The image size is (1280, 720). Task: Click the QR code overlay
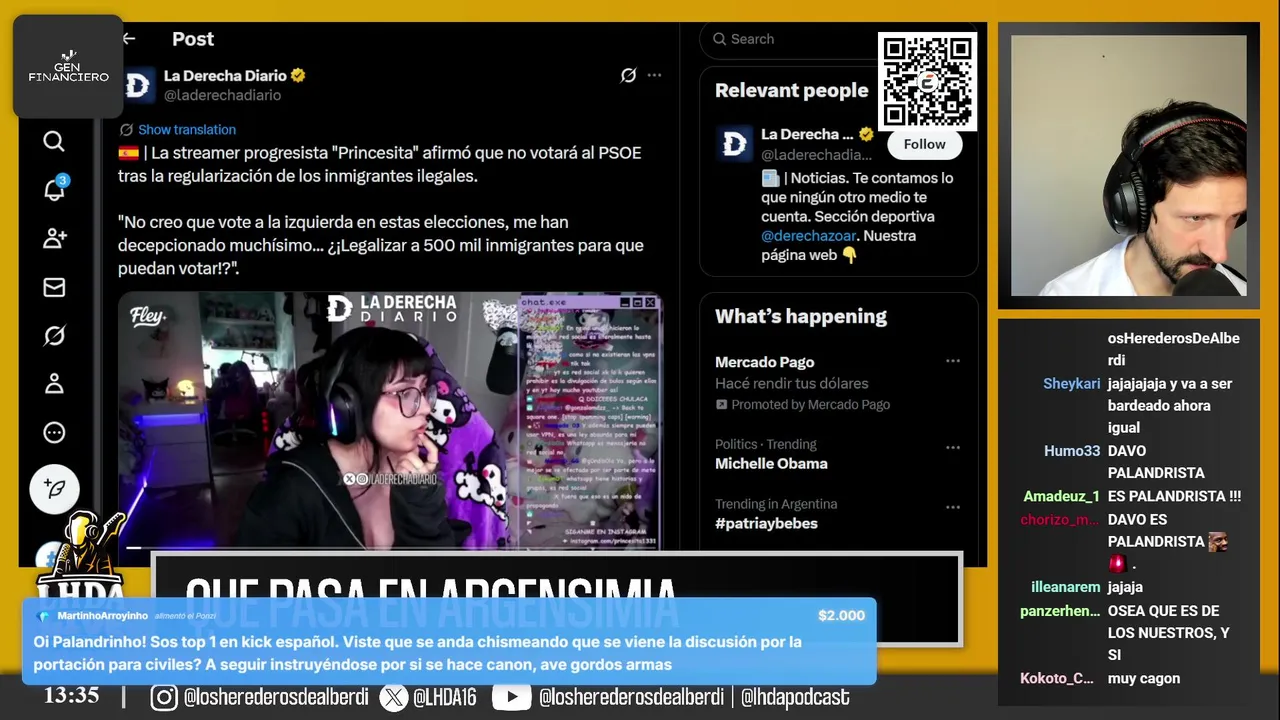click(x=927, y=81)
